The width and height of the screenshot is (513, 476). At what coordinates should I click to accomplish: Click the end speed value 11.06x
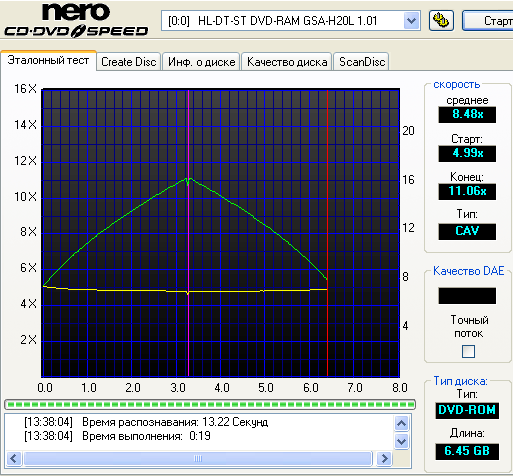tap(467, 191)
